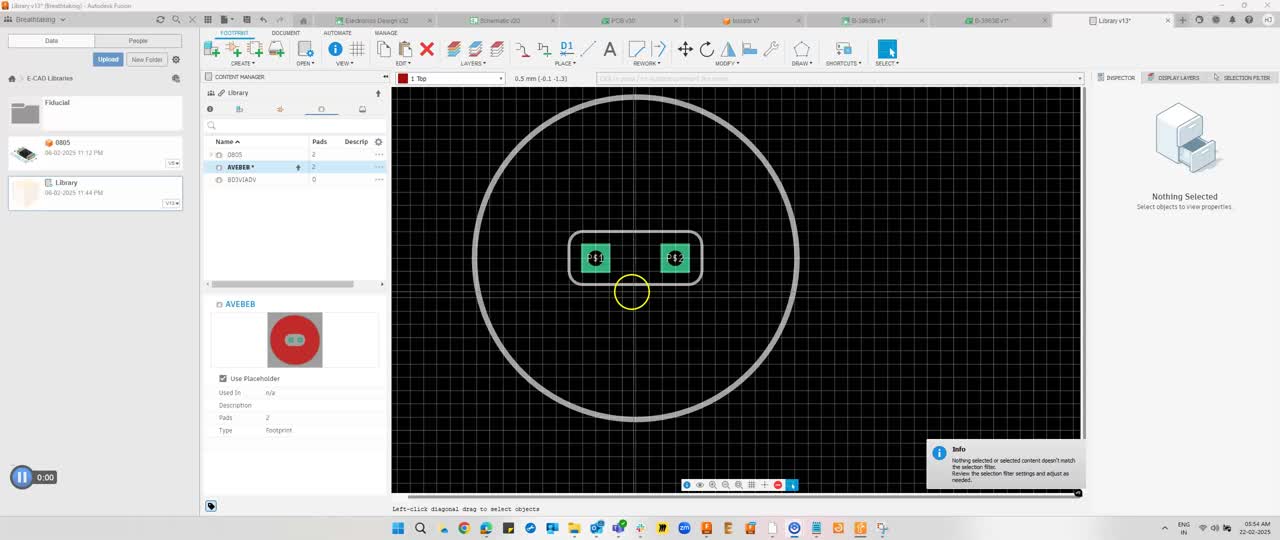
Task: Click Zoom In in the canvas navigation bar
Action: click(x=713, y=485)
